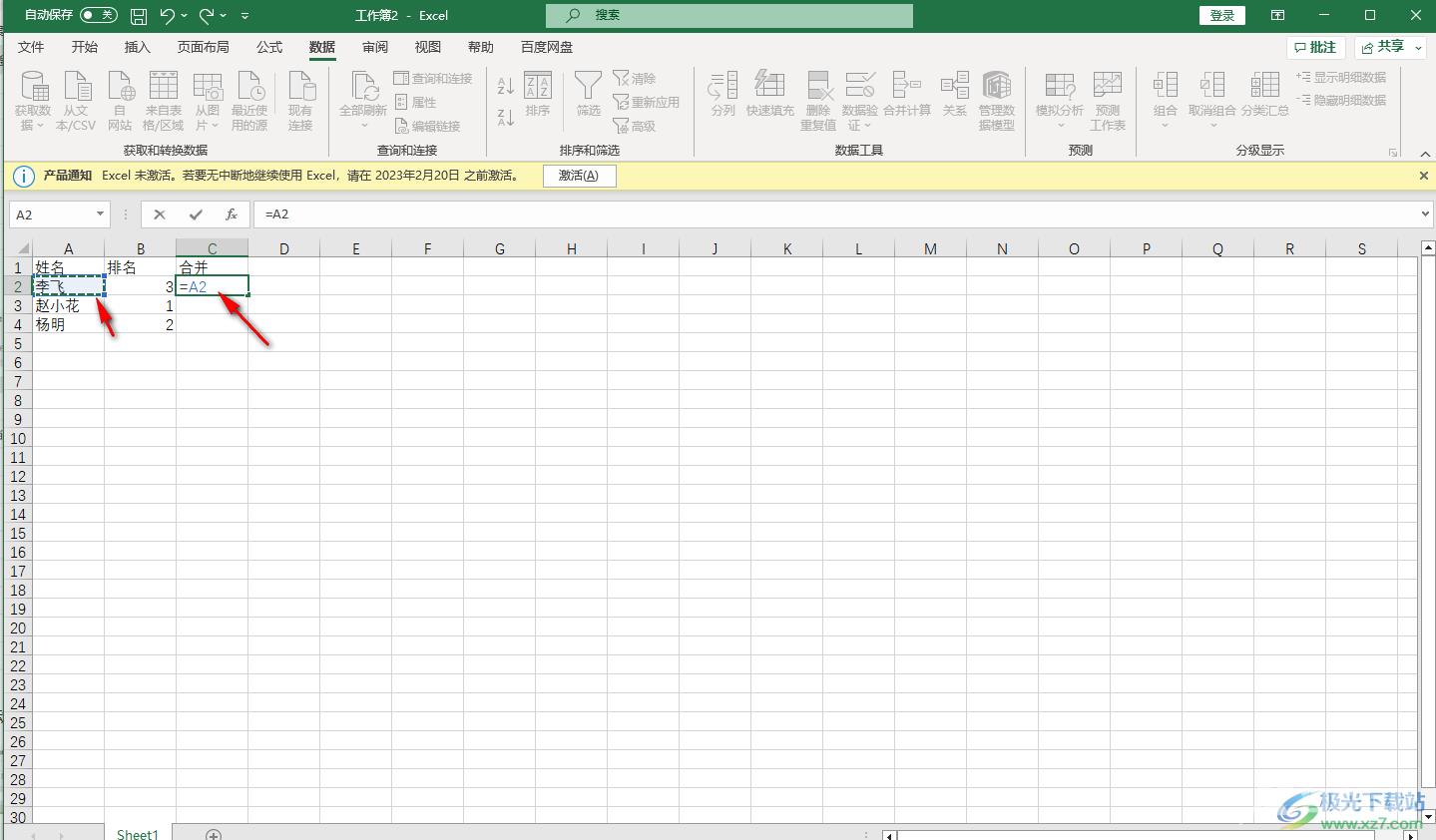Screen dimensions: 1436x840
Task: Open Consolidate (合并计算) tool
Action: tap(907, 95)
